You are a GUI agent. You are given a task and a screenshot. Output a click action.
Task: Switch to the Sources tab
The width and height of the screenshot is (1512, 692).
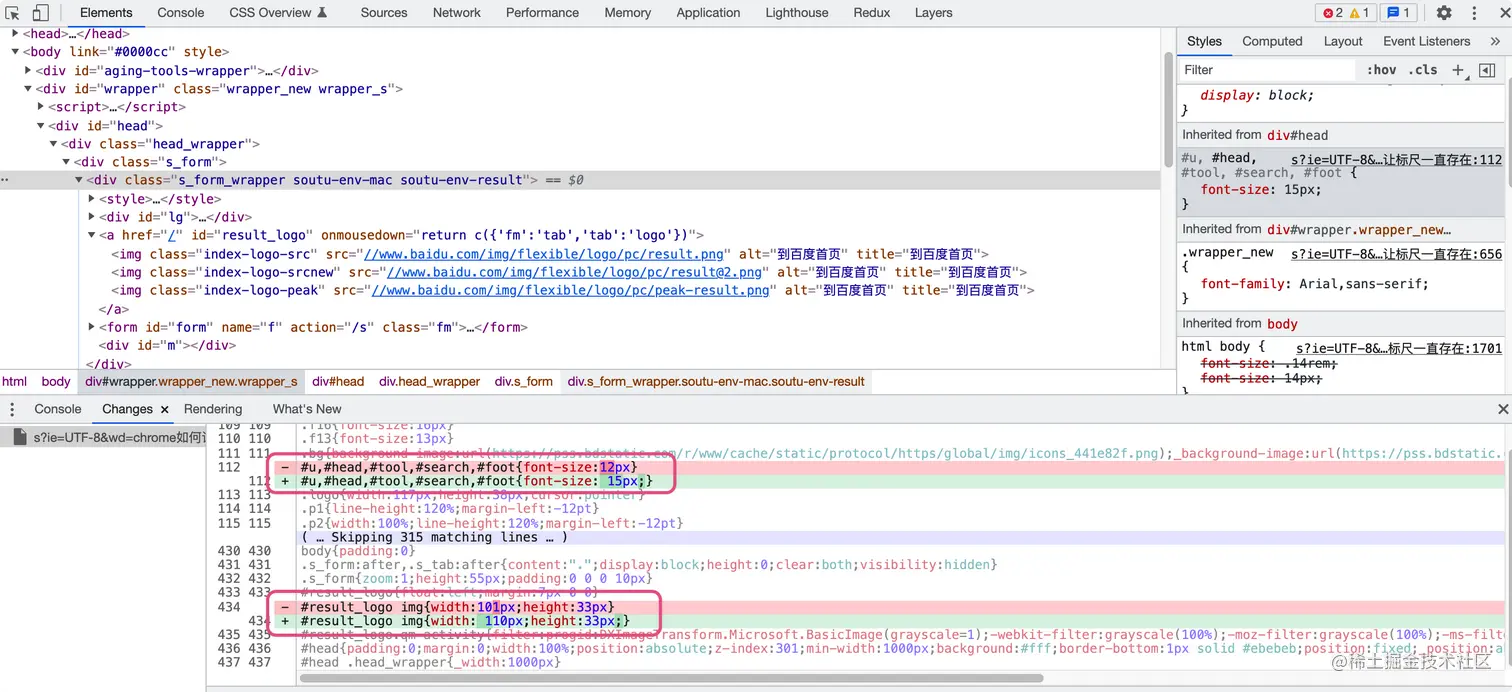click(384, 13)
